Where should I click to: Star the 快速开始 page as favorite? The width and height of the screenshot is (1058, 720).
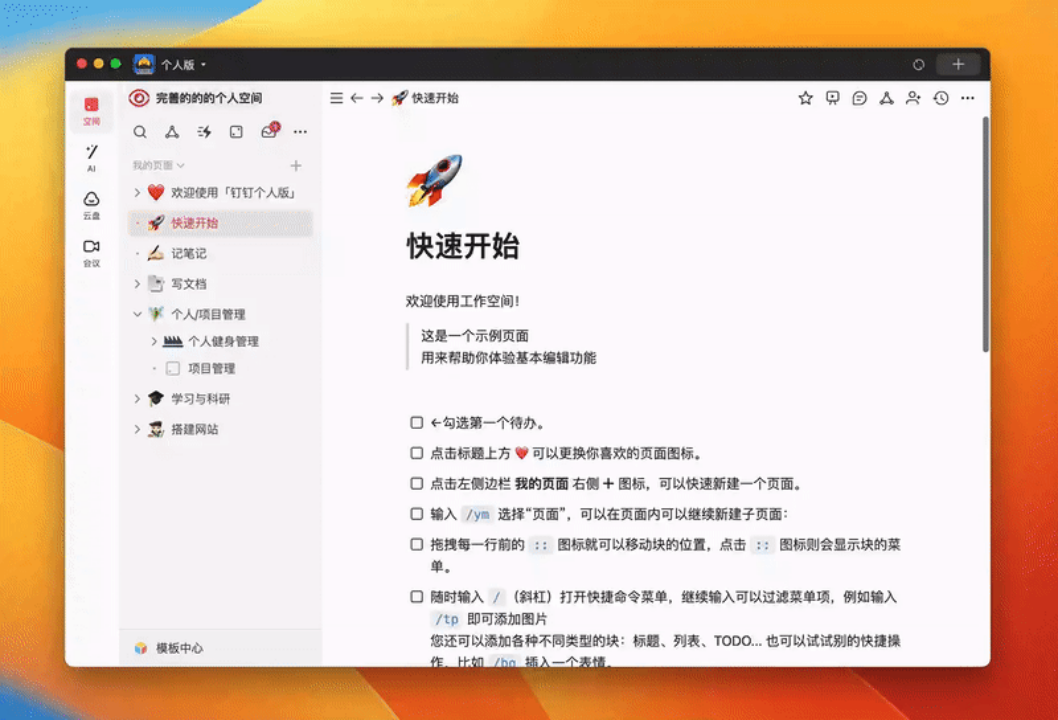pyautogui.click(x=805, y=98)
